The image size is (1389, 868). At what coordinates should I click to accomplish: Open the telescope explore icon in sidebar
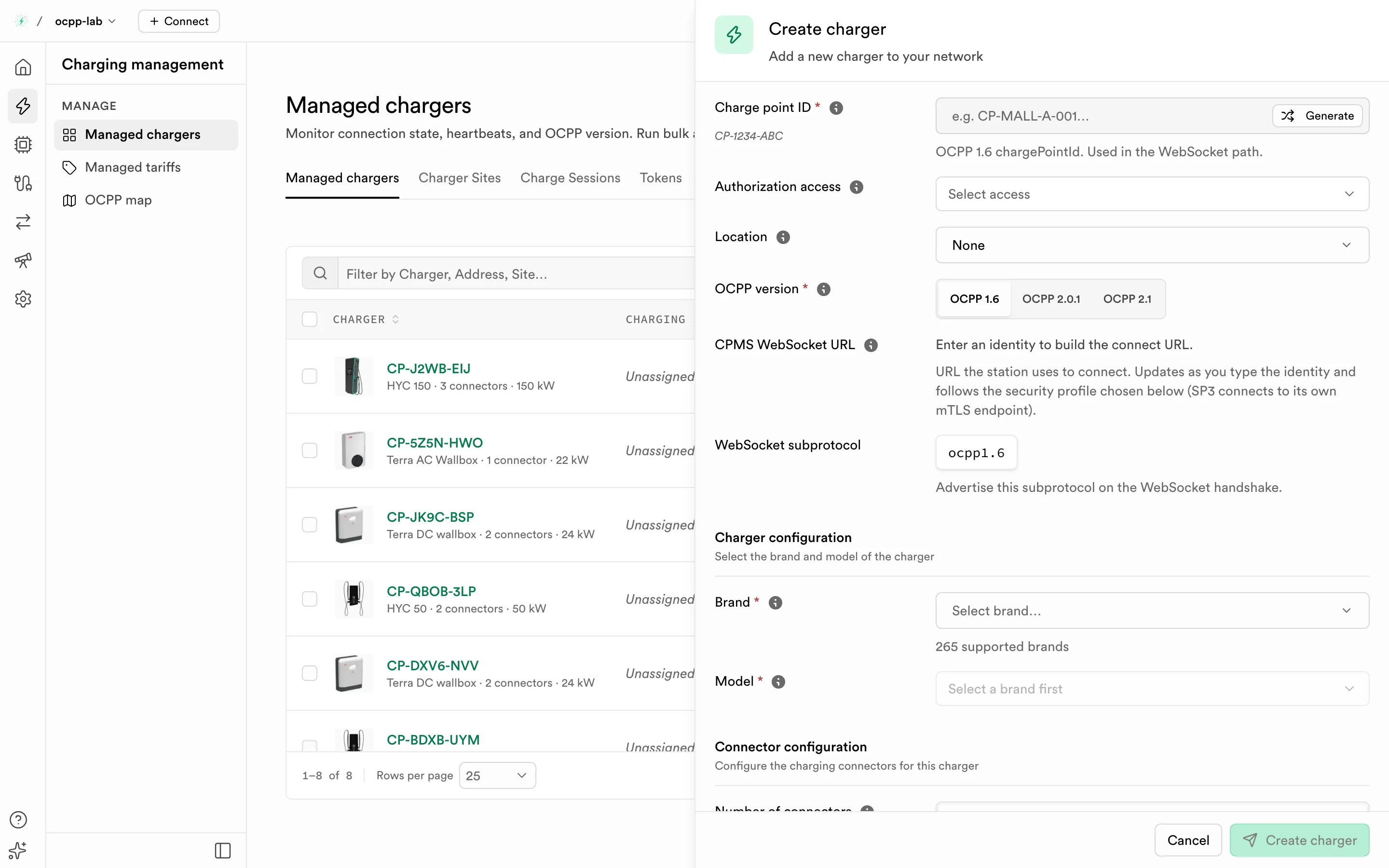tap(23, 260)
